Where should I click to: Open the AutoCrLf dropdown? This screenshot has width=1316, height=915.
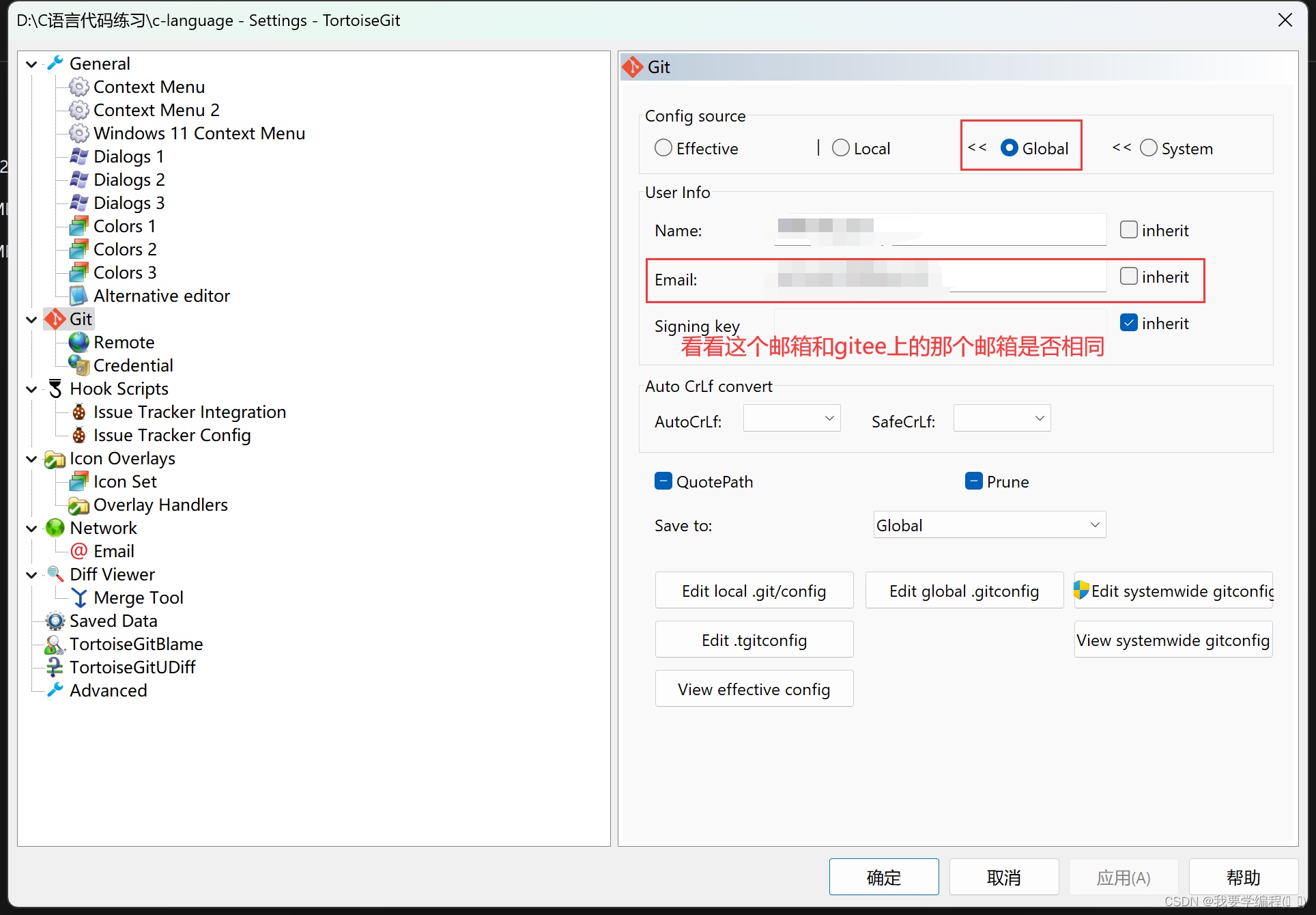click(x=792, y=419)
